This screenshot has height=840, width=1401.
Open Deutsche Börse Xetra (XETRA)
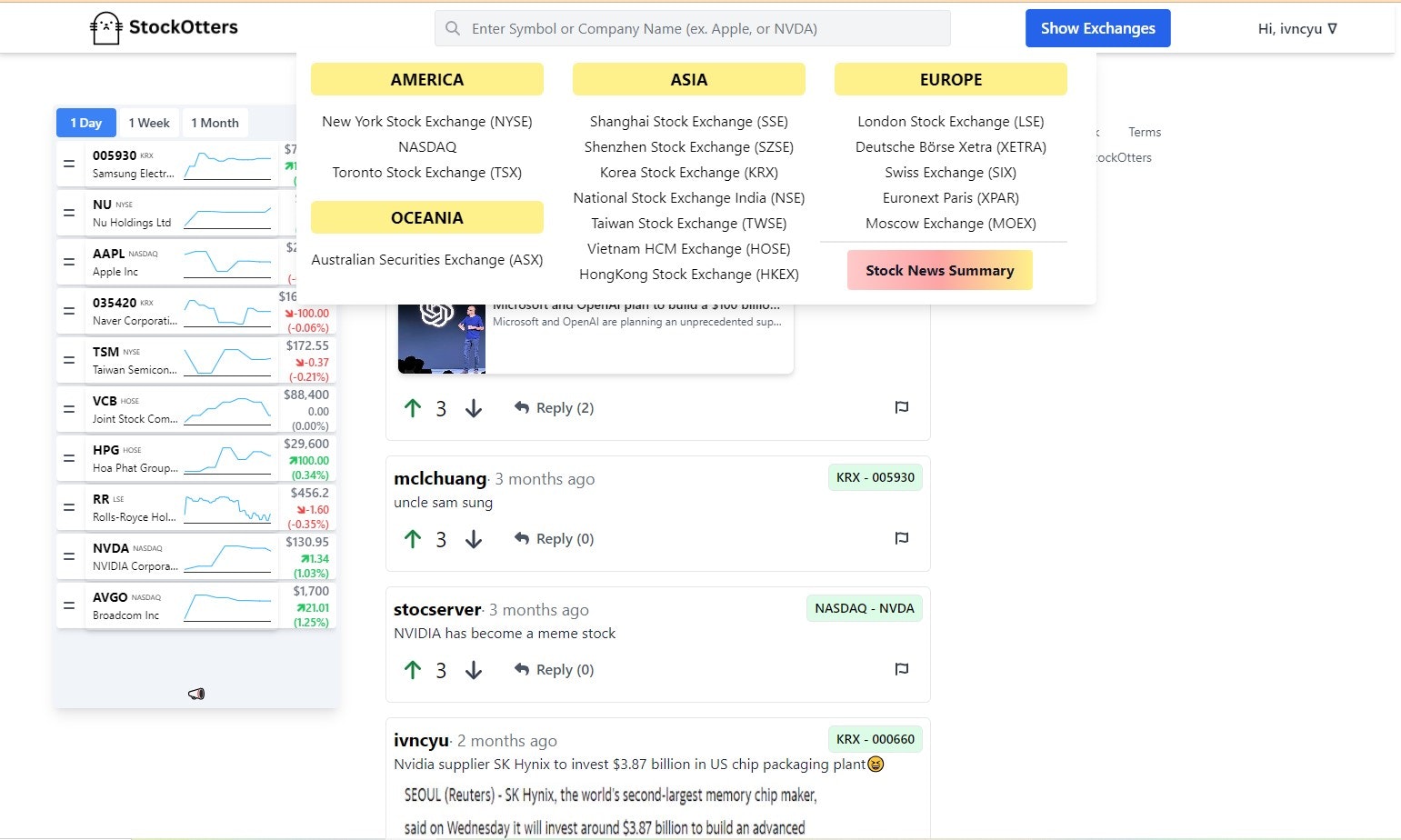tap(951, 147)
